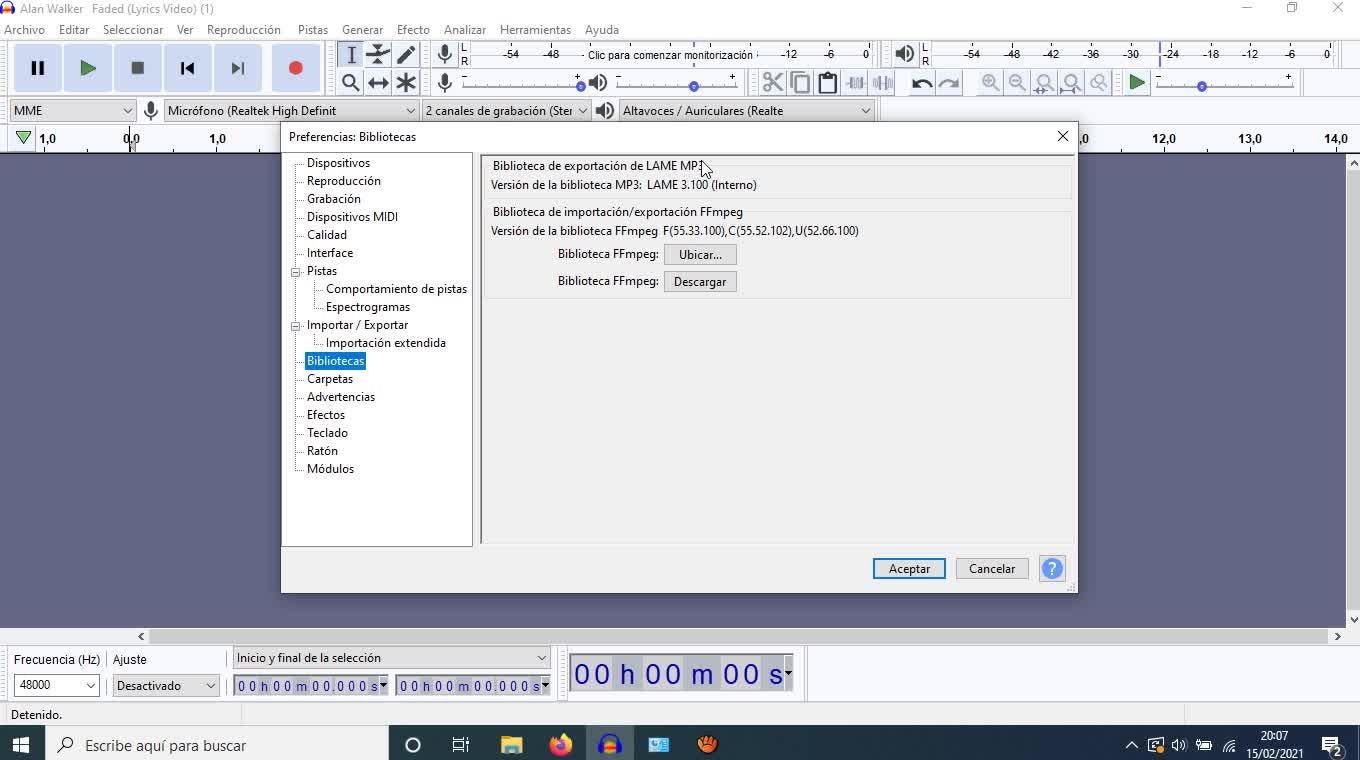
Task: Click the Fit selection to width icon
Action: click(1044, 83)
